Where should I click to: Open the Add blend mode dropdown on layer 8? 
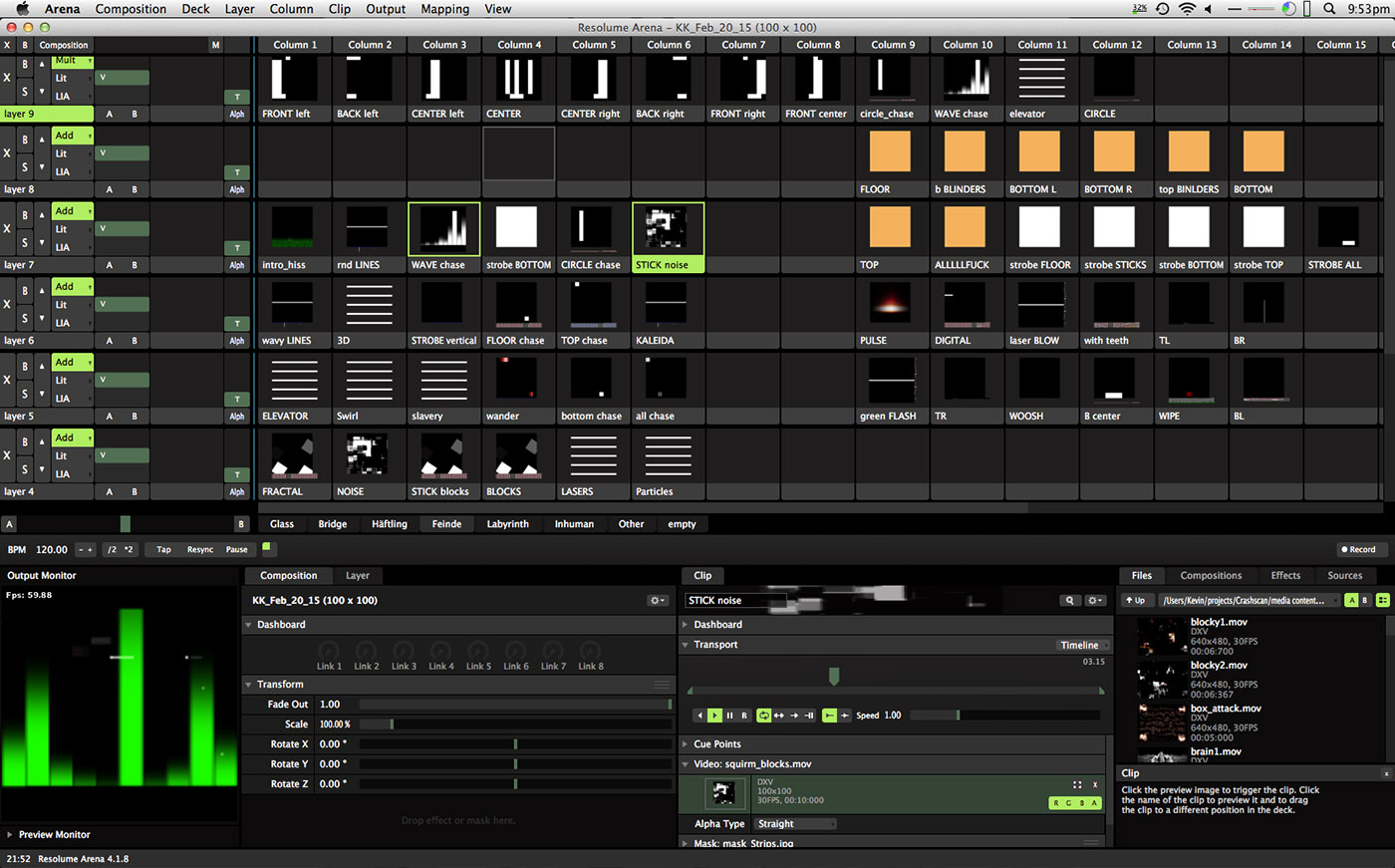pyautogui.click(x=73, y=136)
